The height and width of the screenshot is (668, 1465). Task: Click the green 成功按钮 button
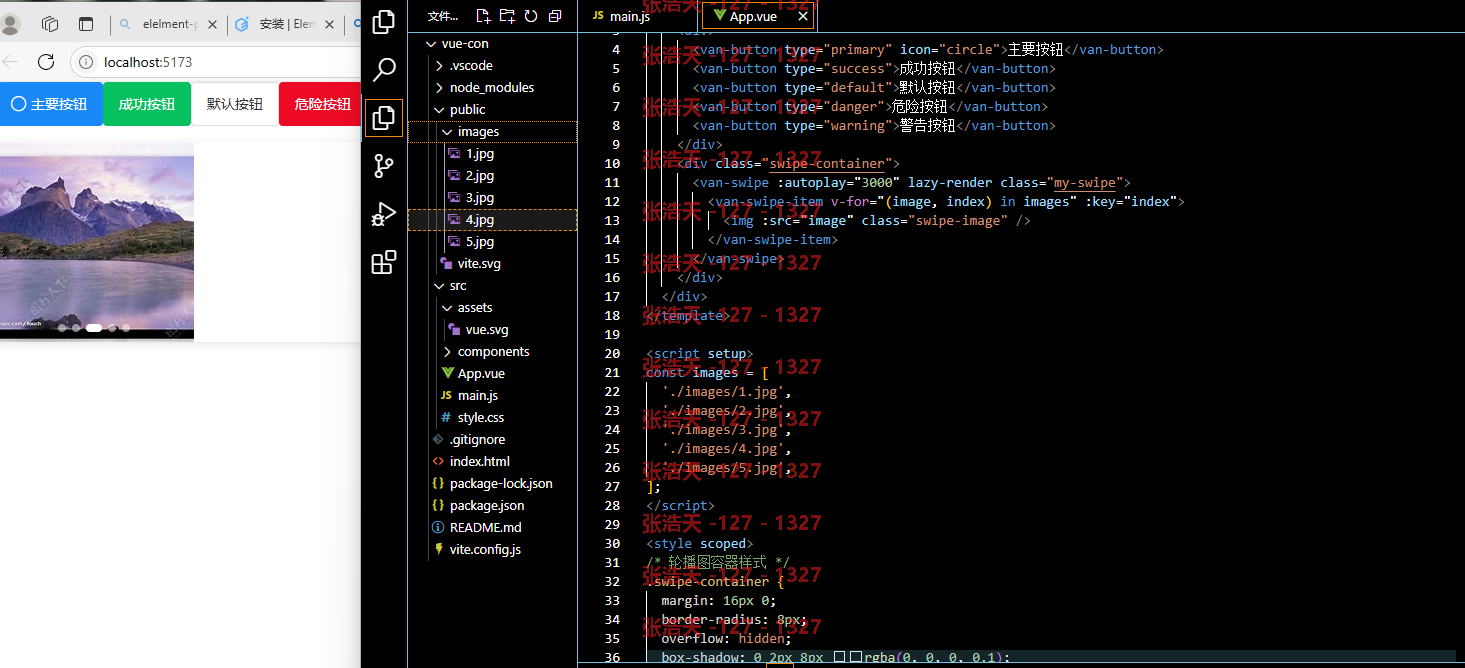tap(147, 104)
